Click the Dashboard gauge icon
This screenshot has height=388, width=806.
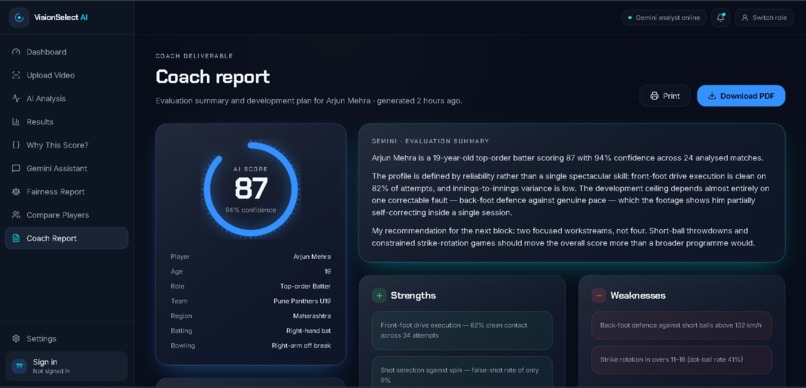click(16, 52)
